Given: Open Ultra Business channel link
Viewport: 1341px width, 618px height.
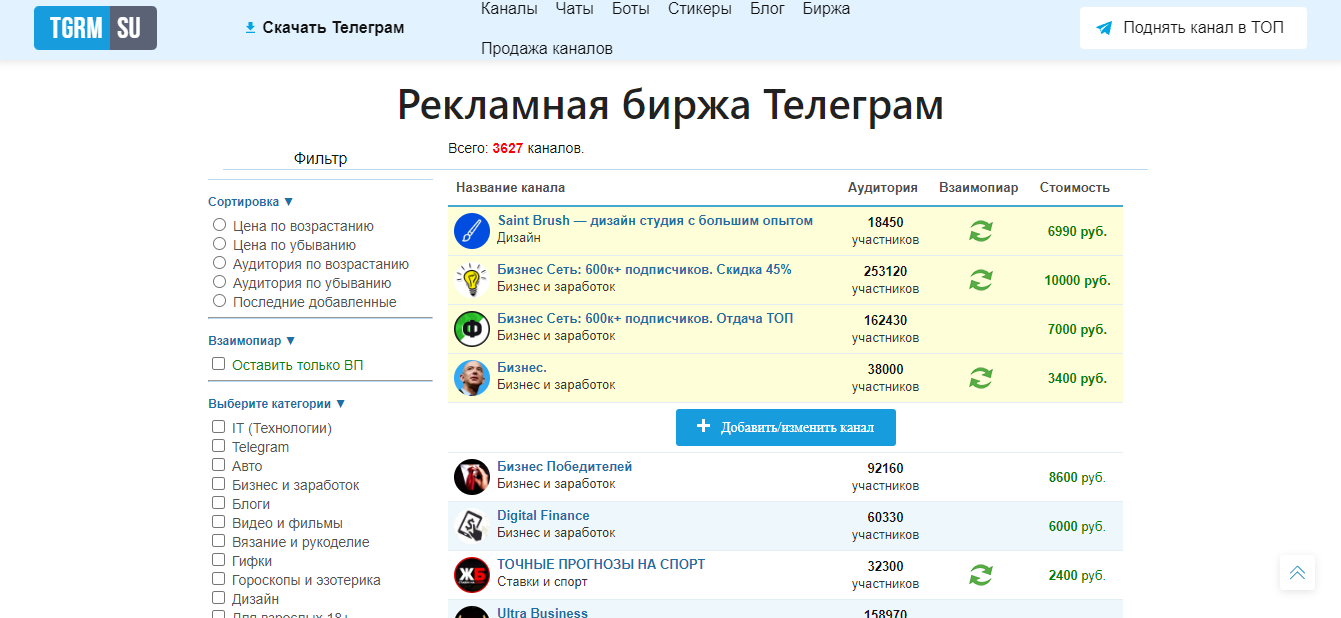Looking at the screenshot, I should point(543,613).
